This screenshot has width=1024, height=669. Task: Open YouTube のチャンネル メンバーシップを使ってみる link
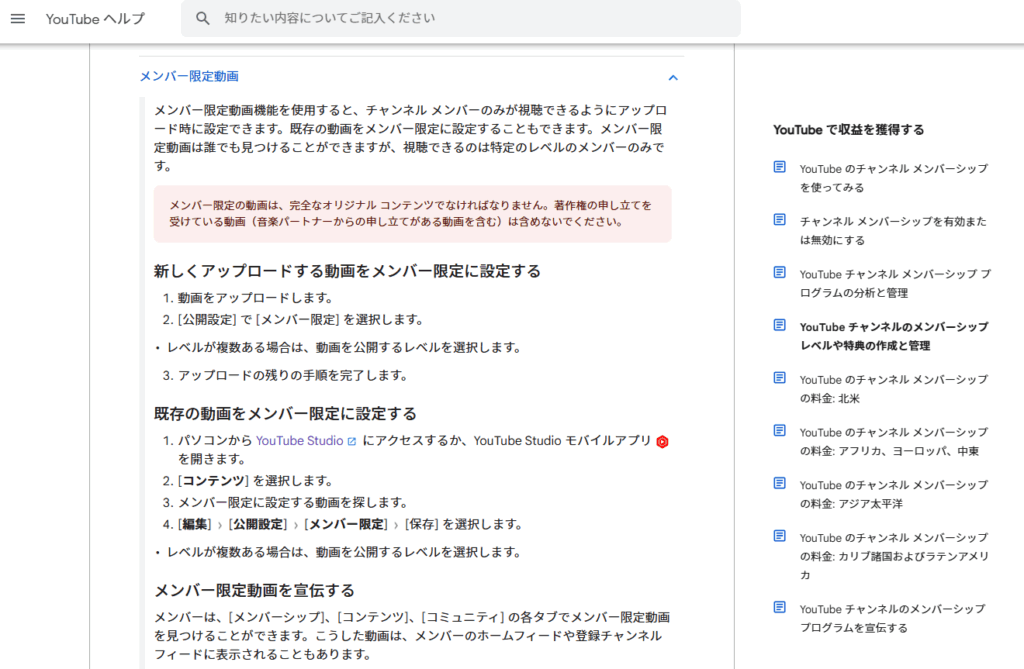click(893, 178)
